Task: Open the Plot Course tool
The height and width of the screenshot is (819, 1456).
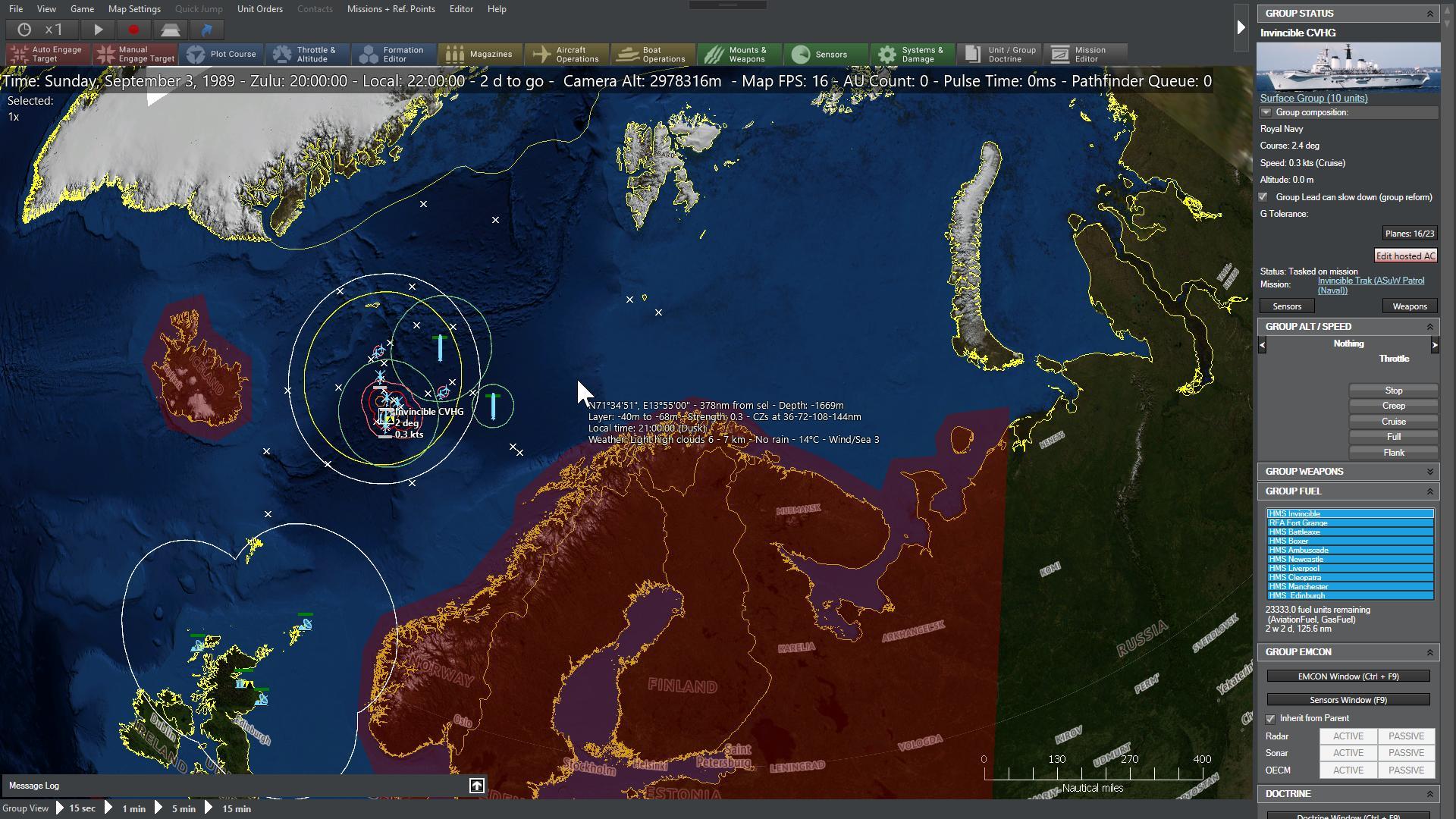Action: [x=221, y=54]
